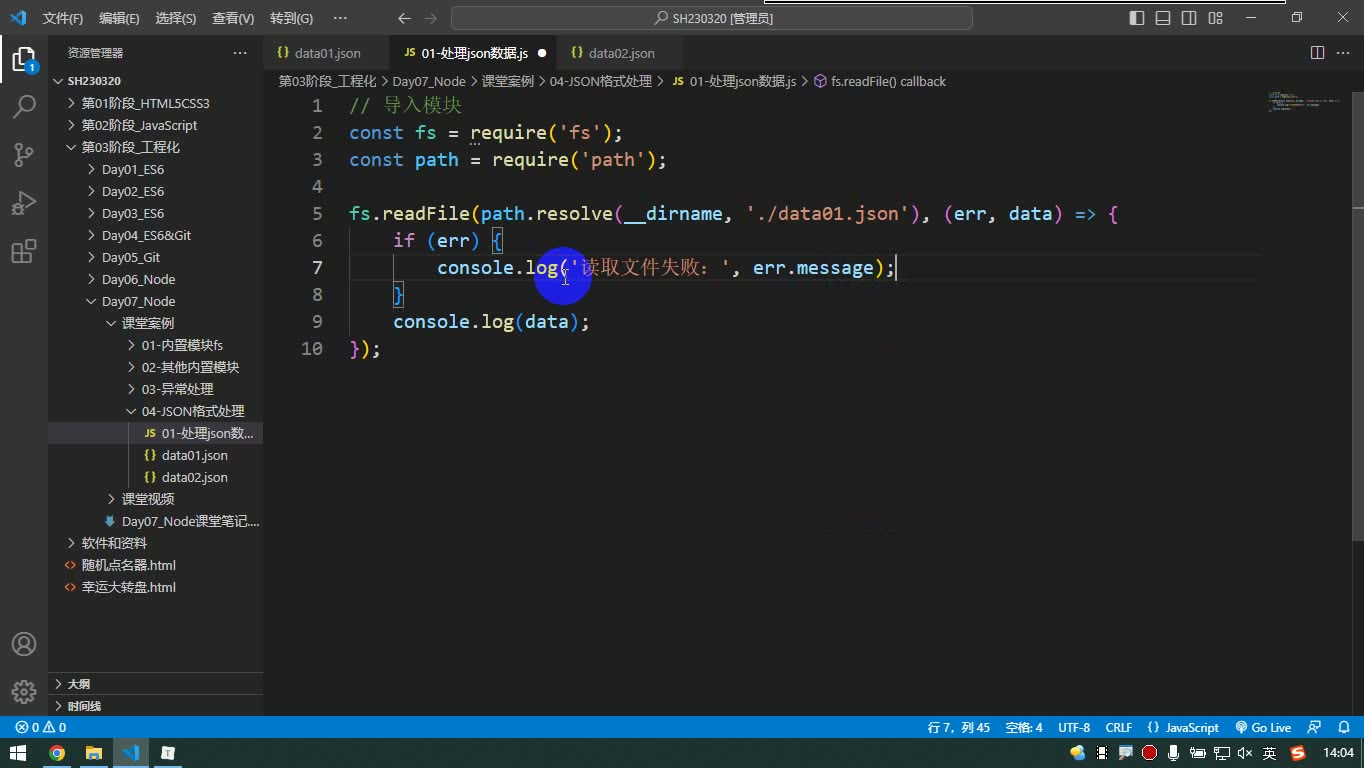Toggle the primary sidebar layout icon
The height and width of the screenshot is (768, 1364).
(x=1137, y=18)
